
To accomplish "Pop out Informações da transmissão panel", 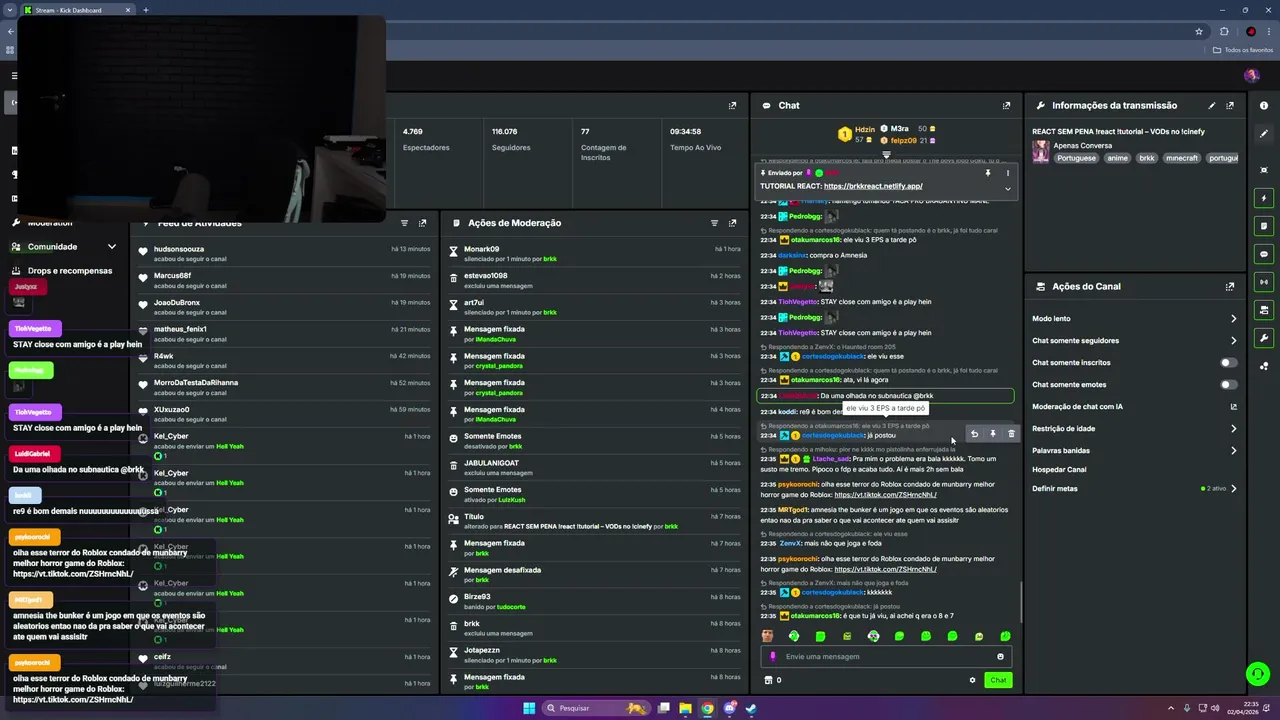I will pyautogui.click(x=1230, y=105).
